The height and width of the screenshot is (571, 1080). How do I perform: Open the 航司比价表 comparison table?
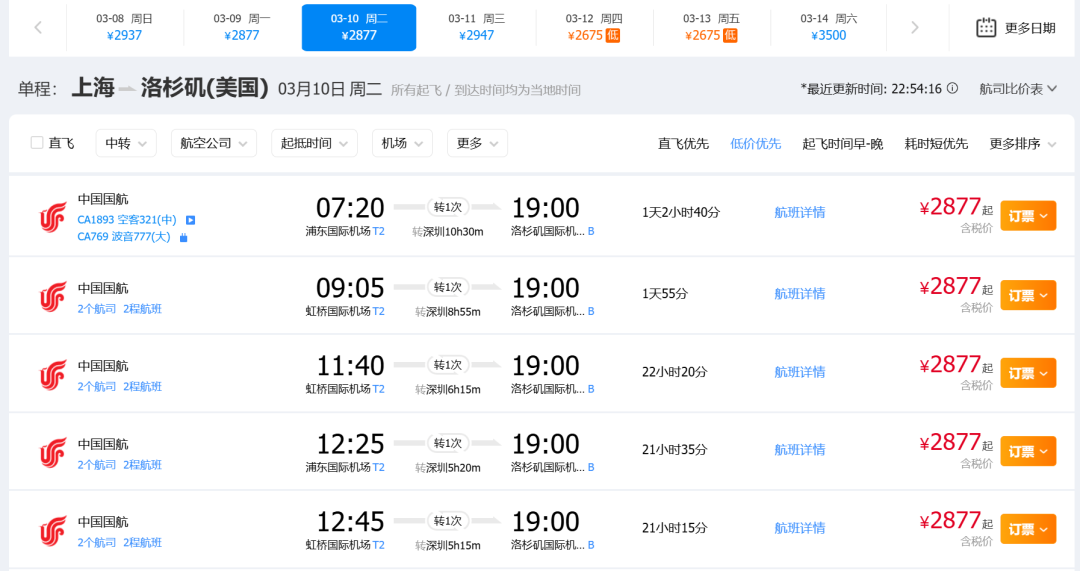(x=1018, y=88)
